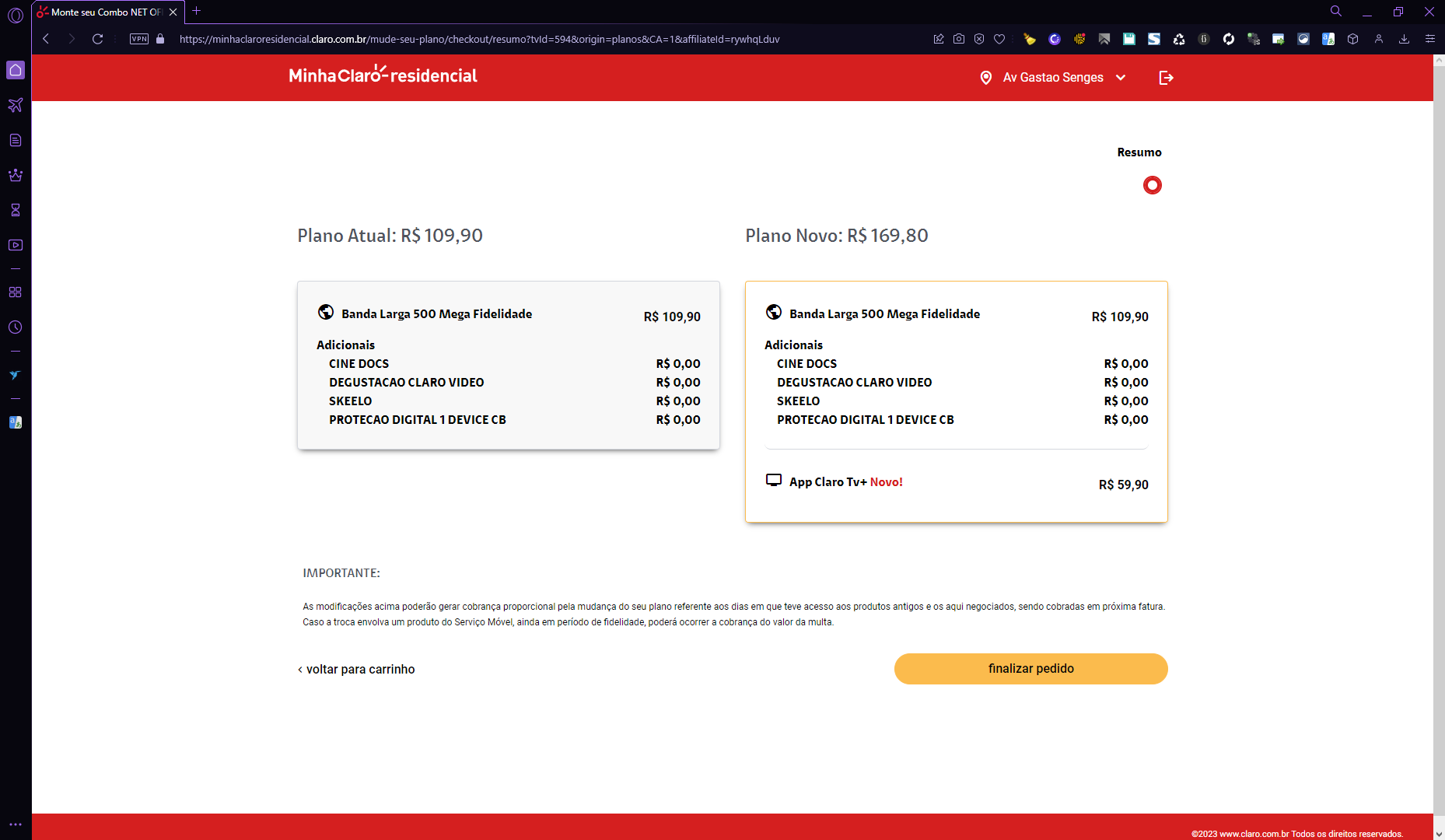Viewport: 1445px width, 840px height.
Task: Click the scrollbar down arrow at bottom right
Action: [x=1439, y=834]
